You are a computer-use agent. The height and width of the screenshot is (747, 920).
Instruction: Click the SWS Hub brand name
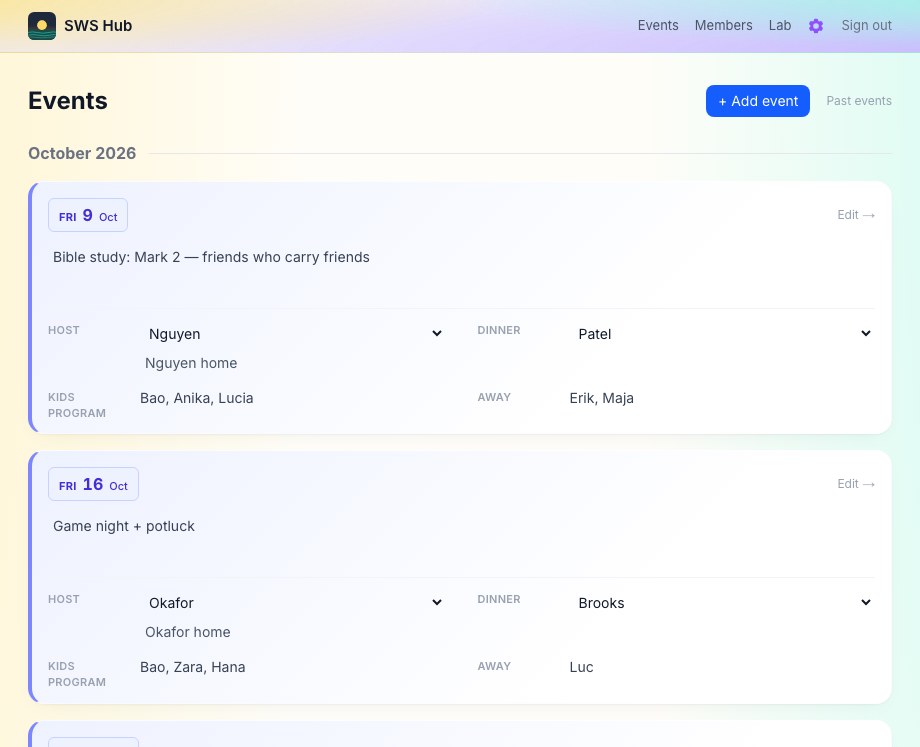click(98, 26)
